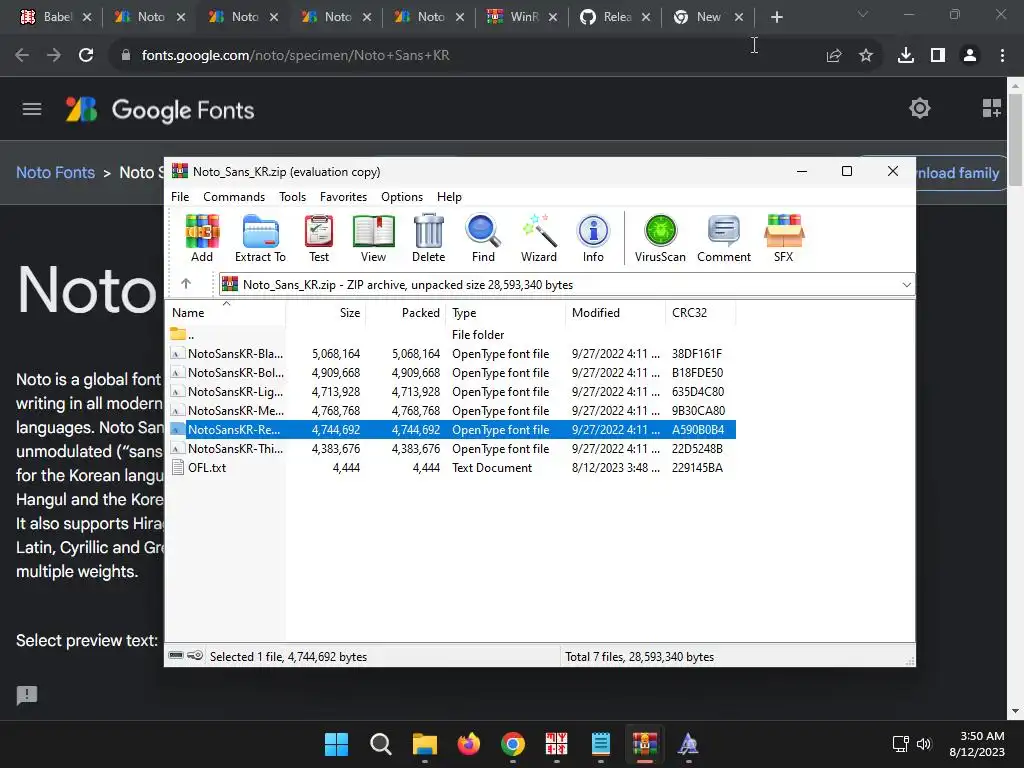
Task: Click the key password icon in status bar
Action: click(x=195, y=656)
